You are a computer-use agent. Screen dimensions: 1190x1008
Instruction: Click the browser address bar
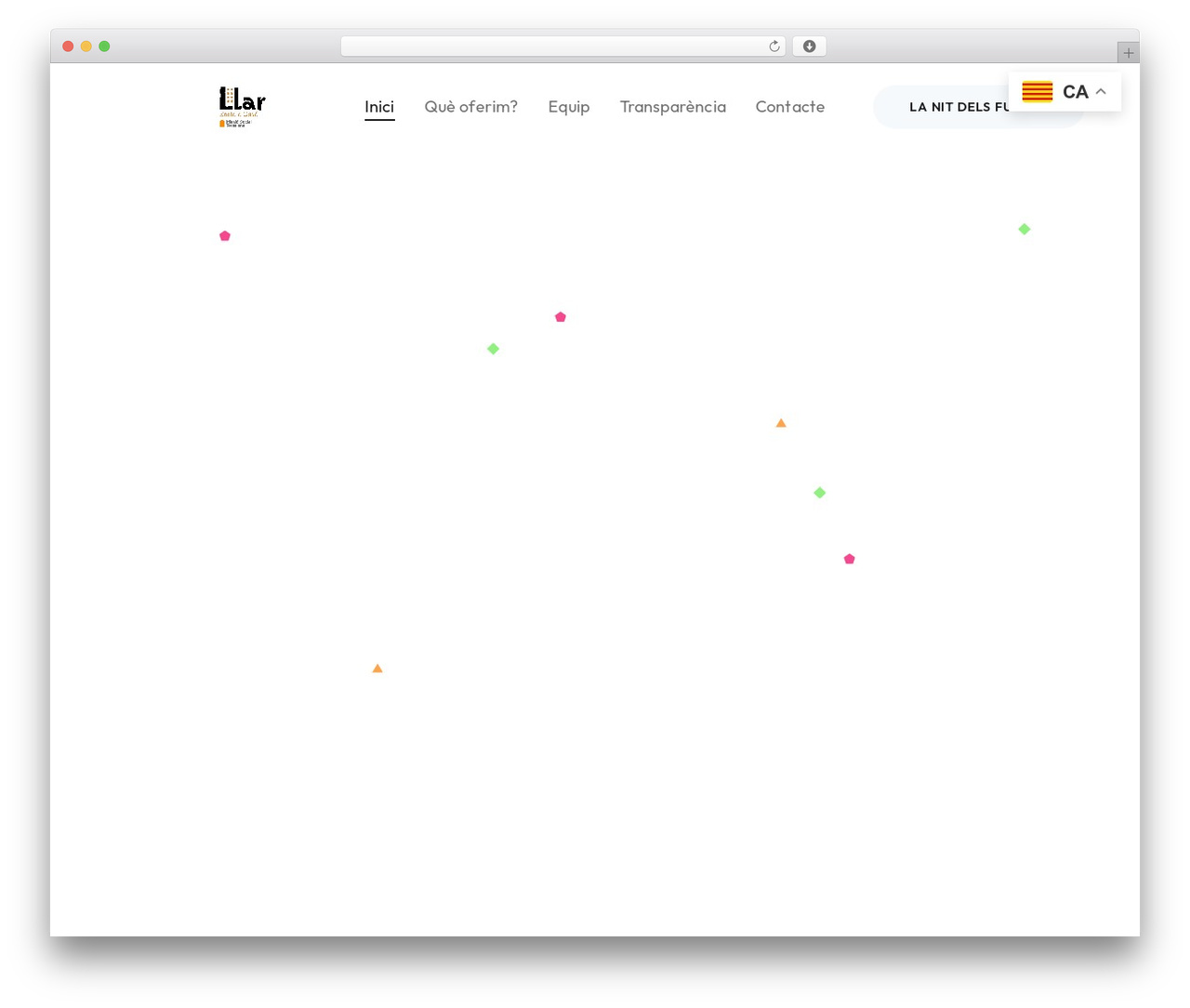pos(562,46)
